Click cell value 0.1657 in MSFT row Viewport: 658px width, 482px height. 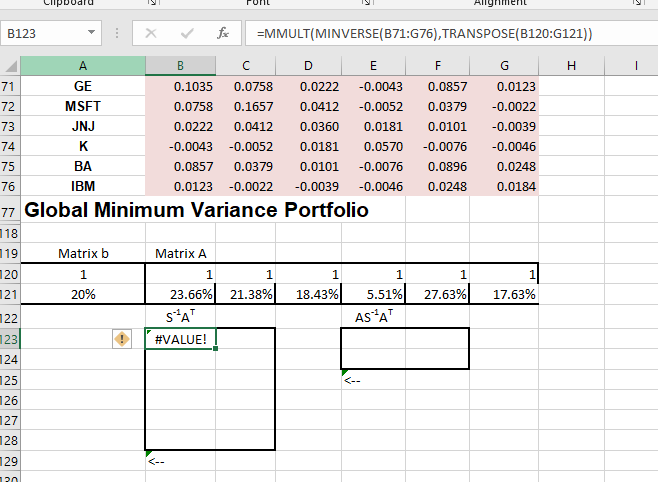tap(246, 106)
